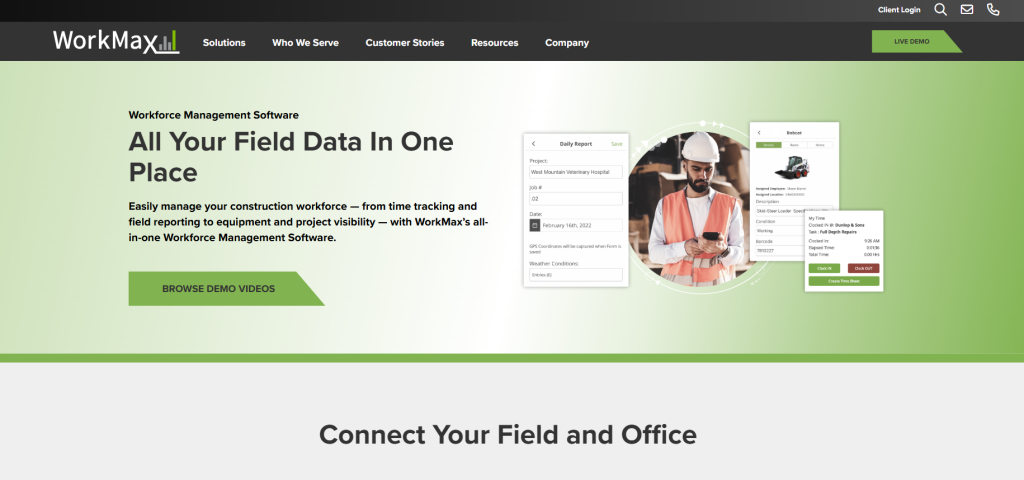1024x480 pixels.
Task: Click the 'All Your Field Data In One Place' heading
Action: tap(291, 157)
